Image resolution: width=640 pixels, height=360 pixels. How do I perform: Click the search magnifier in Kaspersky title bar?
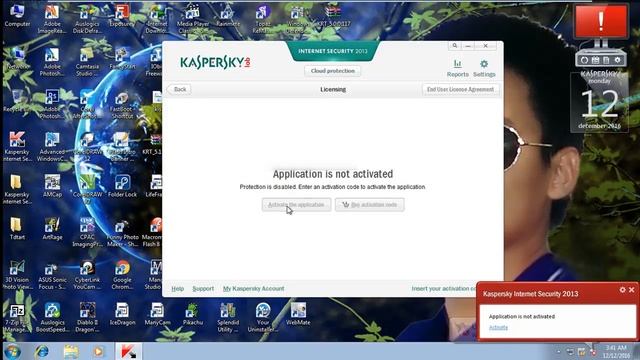tap(455, 46)
